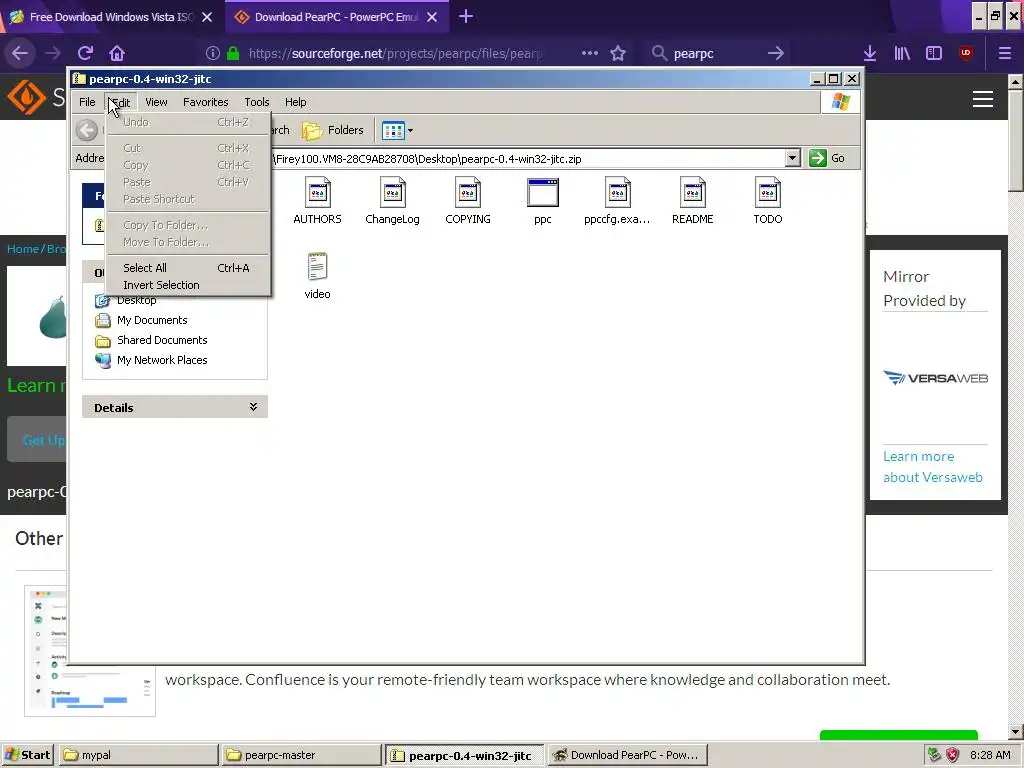This screenshot has height=768, width=1024.
Task: Click the page scrollbar up arrow
Action: [1016, 82]
